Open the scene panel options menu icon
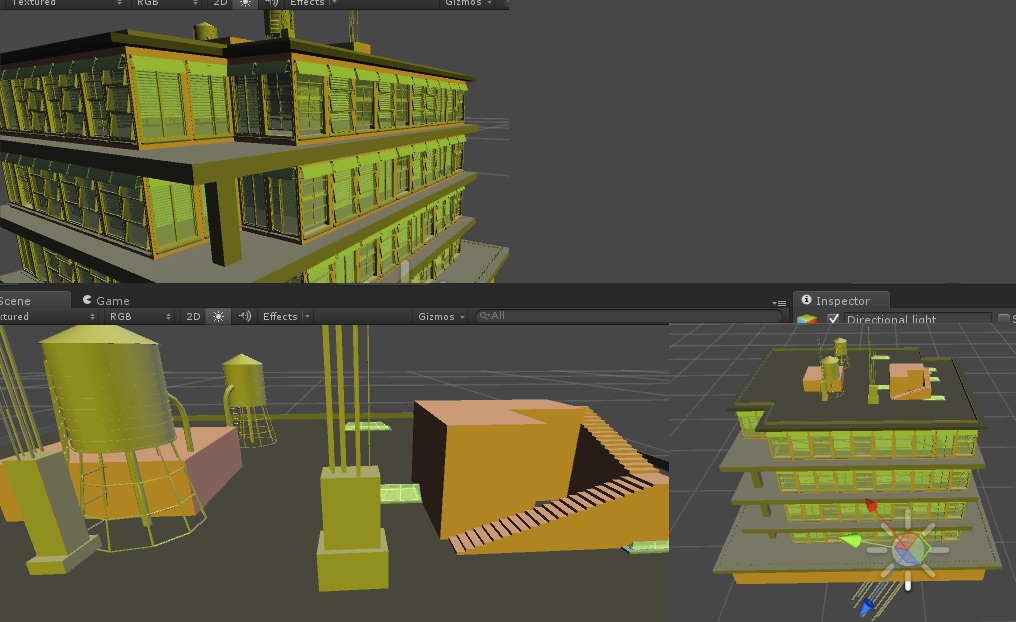The image size is (1016, 622). 779,303
